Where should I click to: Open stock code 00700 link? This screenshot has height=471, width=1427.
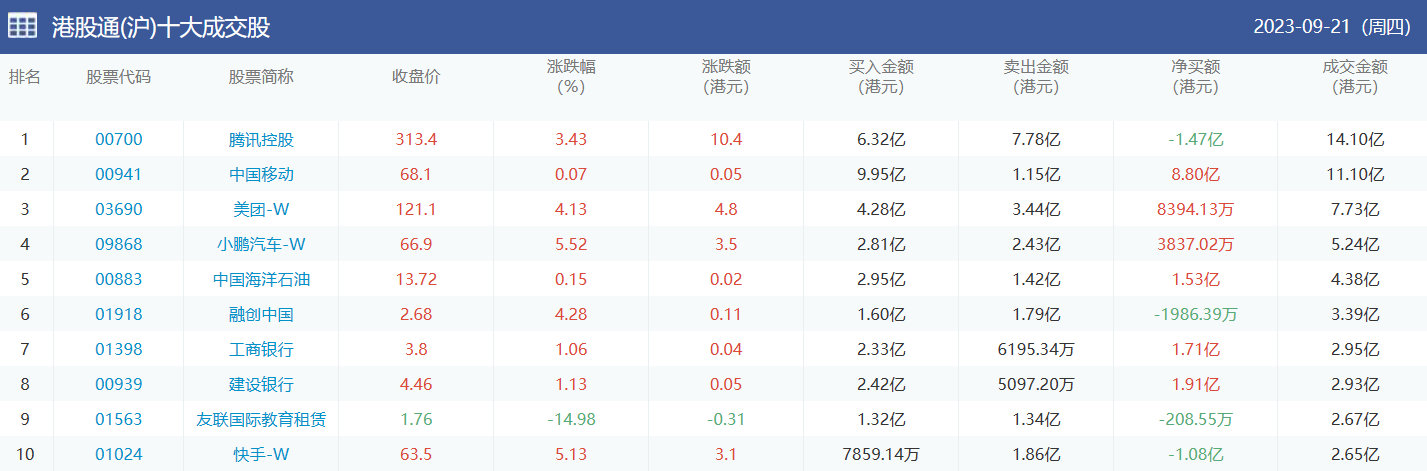(x=118, y=140)
